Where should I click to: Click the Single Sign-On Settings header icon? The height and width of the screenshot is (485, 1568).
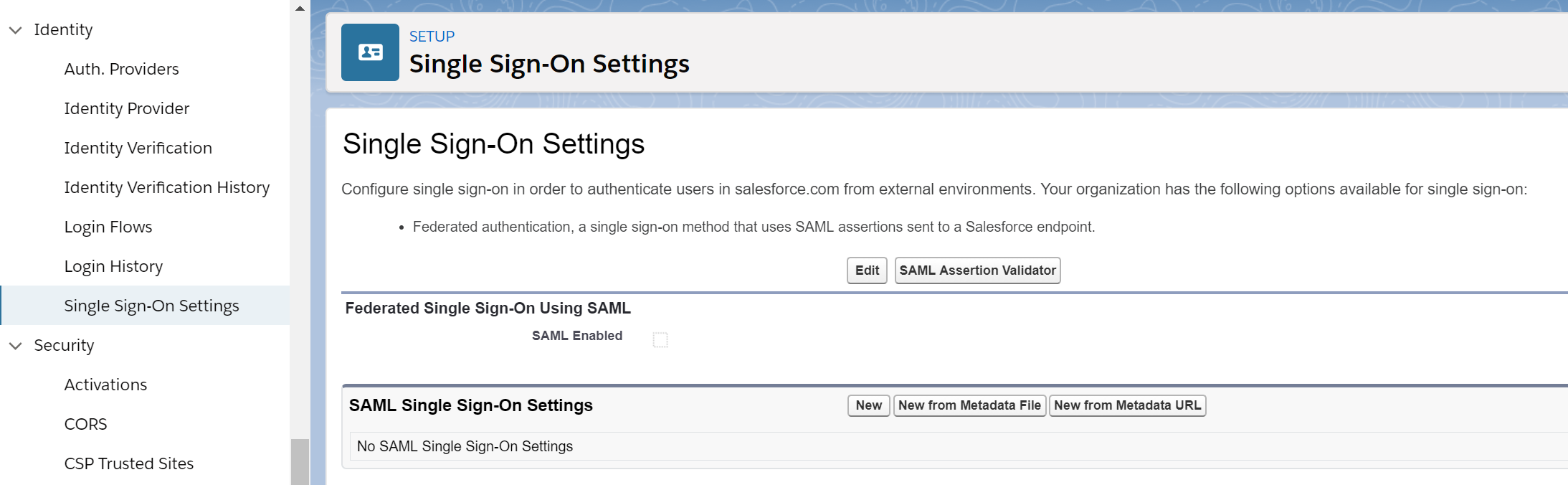click(x=370, y=52)
